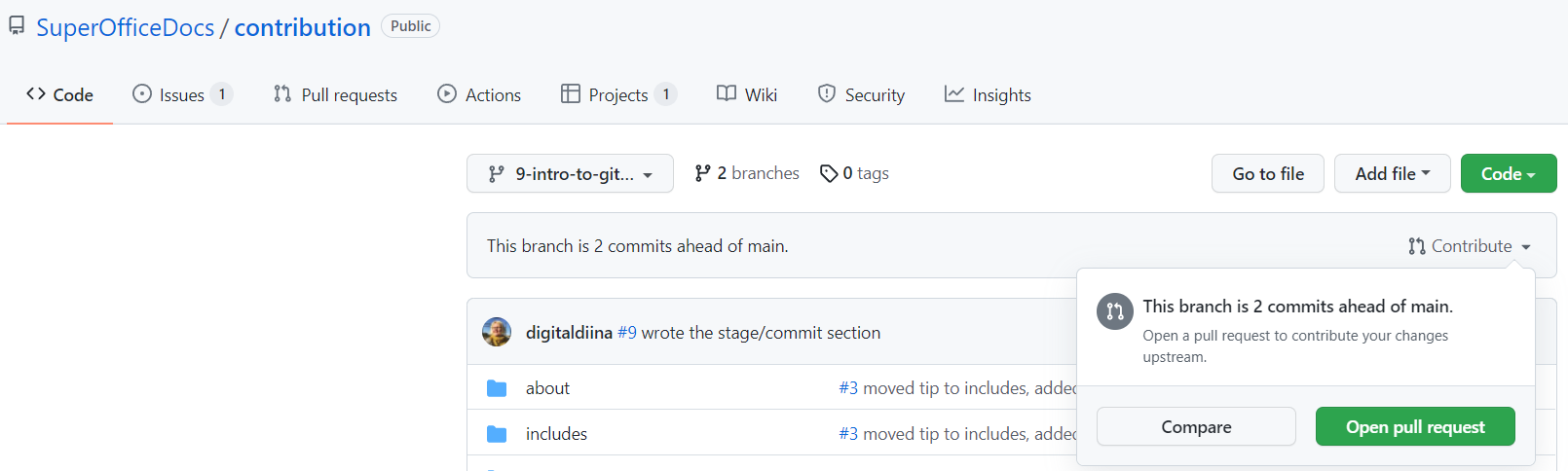This screenshot has width=1568, height=471.
Task: Open the #3 link in the about row
Action: [x=848, y=388]
